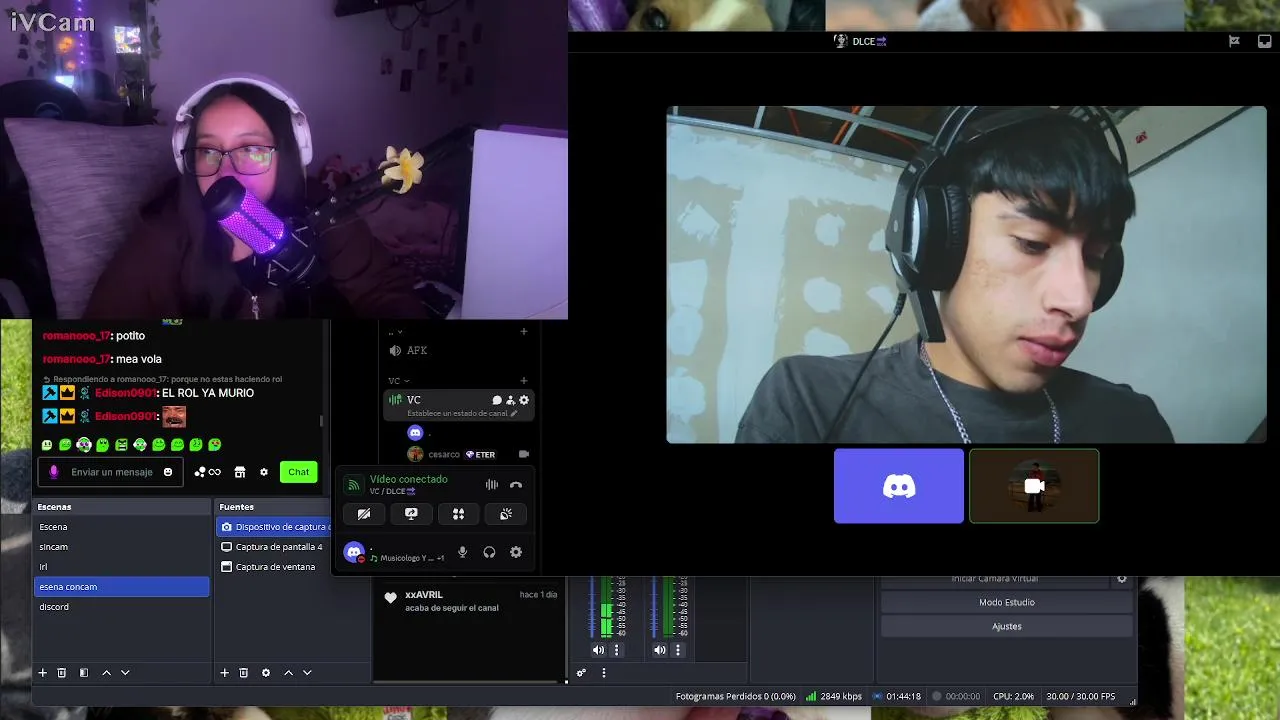Screen dimensions: 1280x720
Task: Open OBS Ajustes button
Action: click(1006, 626)
